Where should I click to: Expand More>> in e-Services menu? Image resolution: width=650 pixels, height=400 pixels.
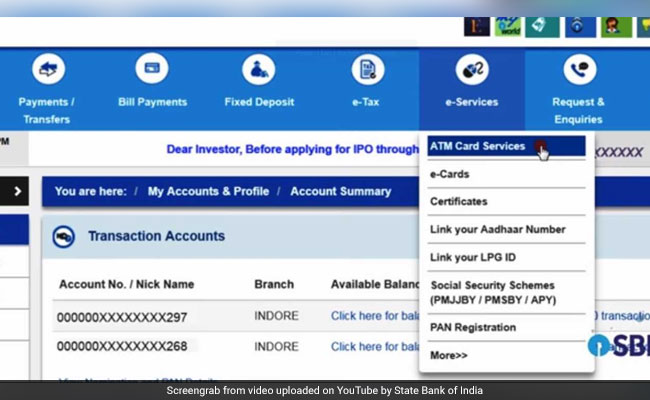pyautogui.click(x=448, y=355)
